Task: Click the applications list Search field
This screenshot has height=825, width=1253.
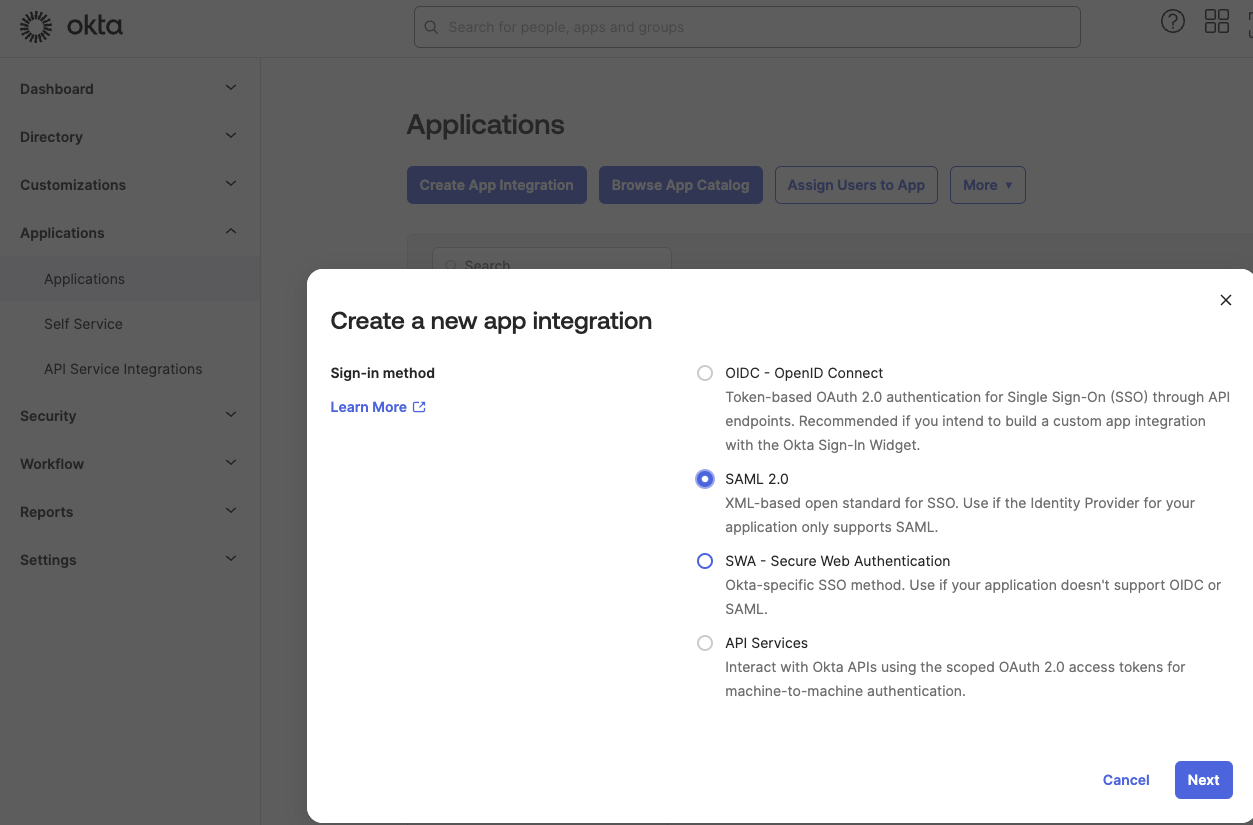Action: pos(551,259)
